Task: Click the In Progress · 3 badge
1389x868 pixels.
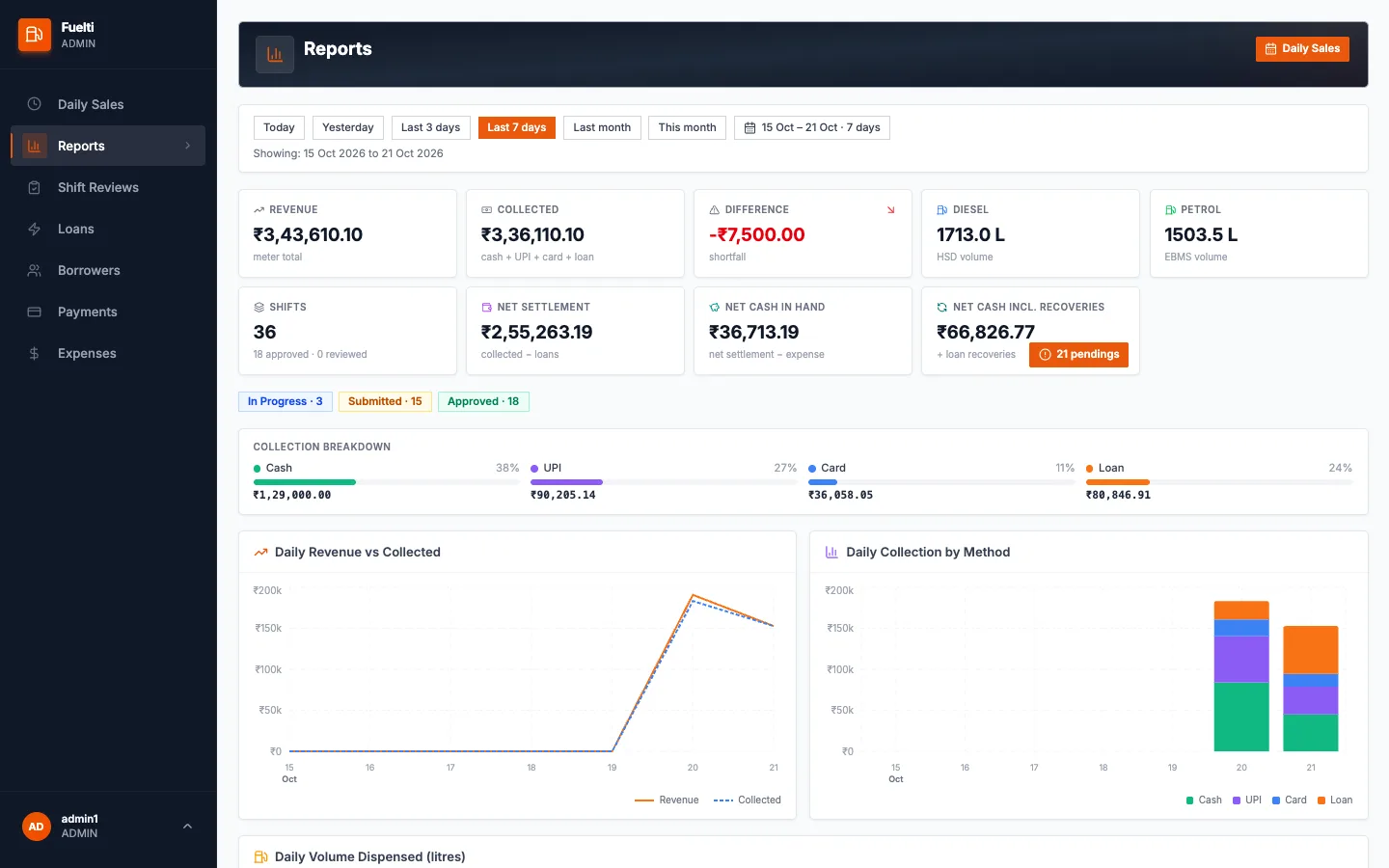Action: pos(285,401)
